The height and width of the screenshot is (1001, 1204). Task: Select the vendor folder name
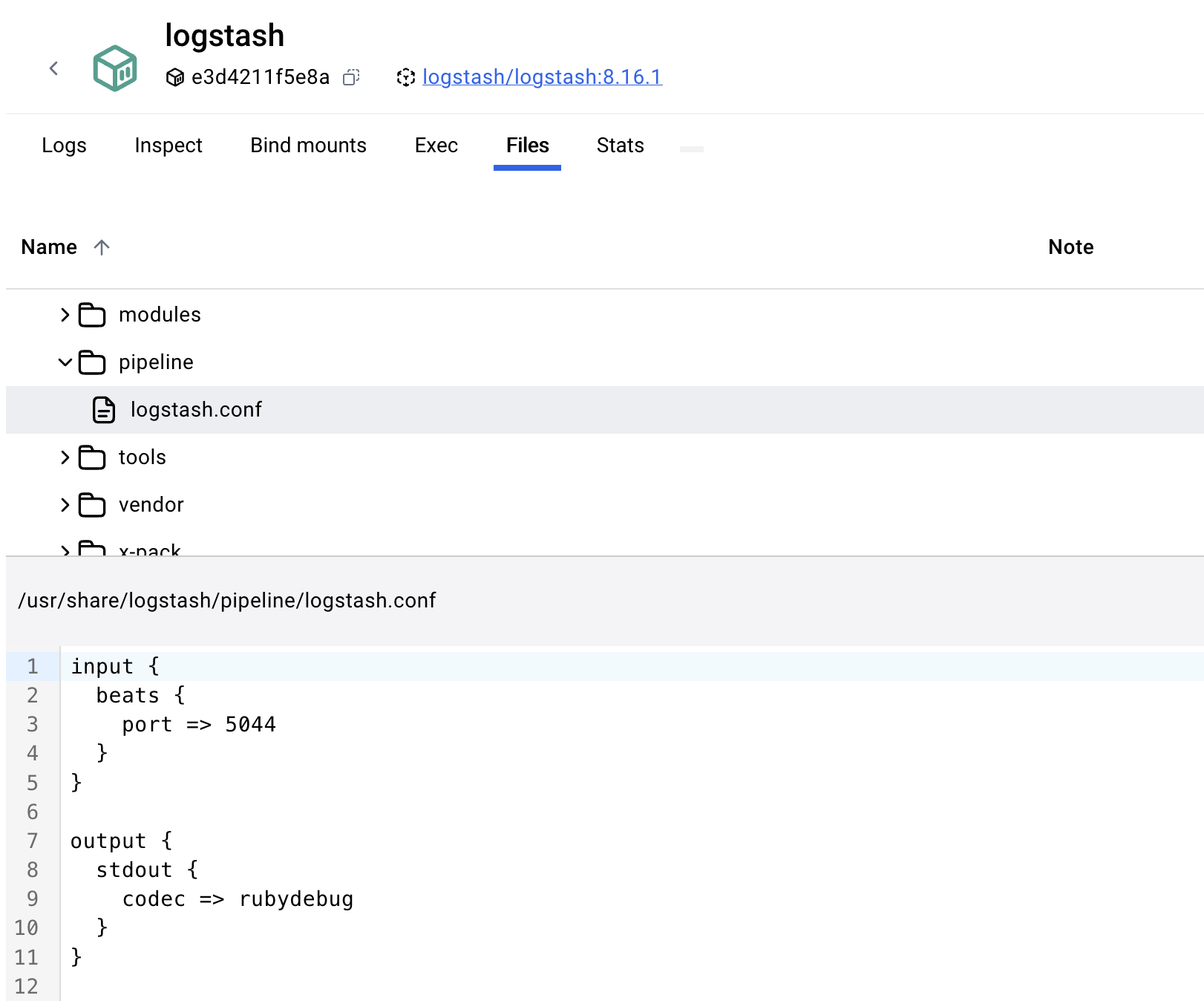tap(151, 505)
